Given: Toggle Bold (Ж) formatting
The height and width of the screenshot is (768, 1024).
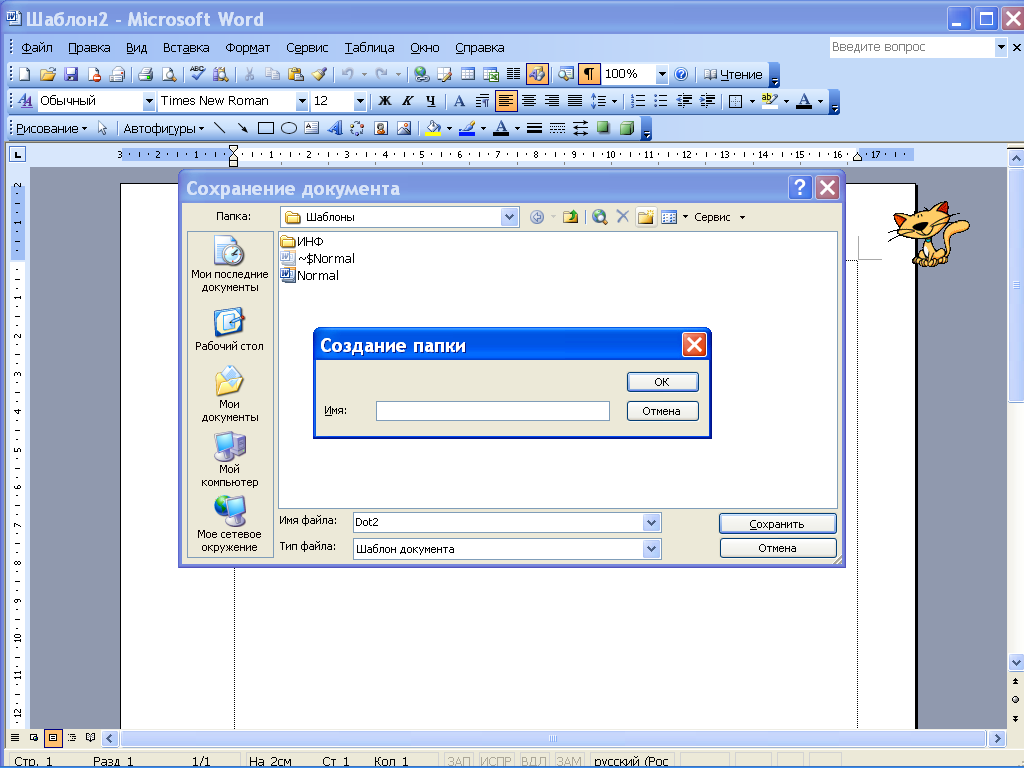Looking at the screenshot, I should coord(385,101).
